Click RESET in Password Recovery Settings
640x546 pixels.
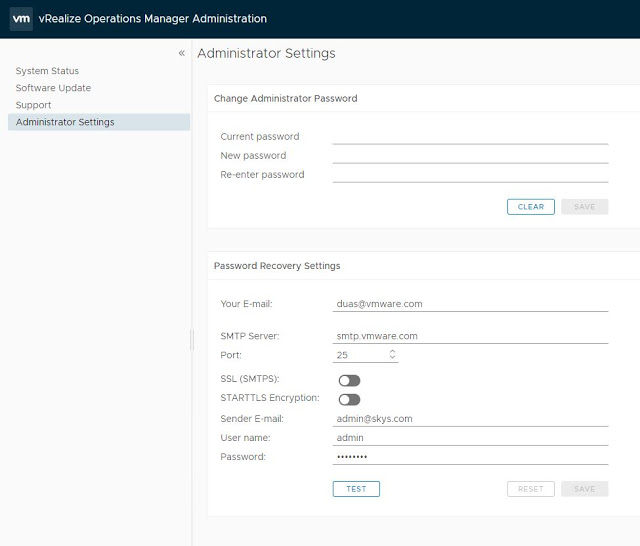click(530, 489)
